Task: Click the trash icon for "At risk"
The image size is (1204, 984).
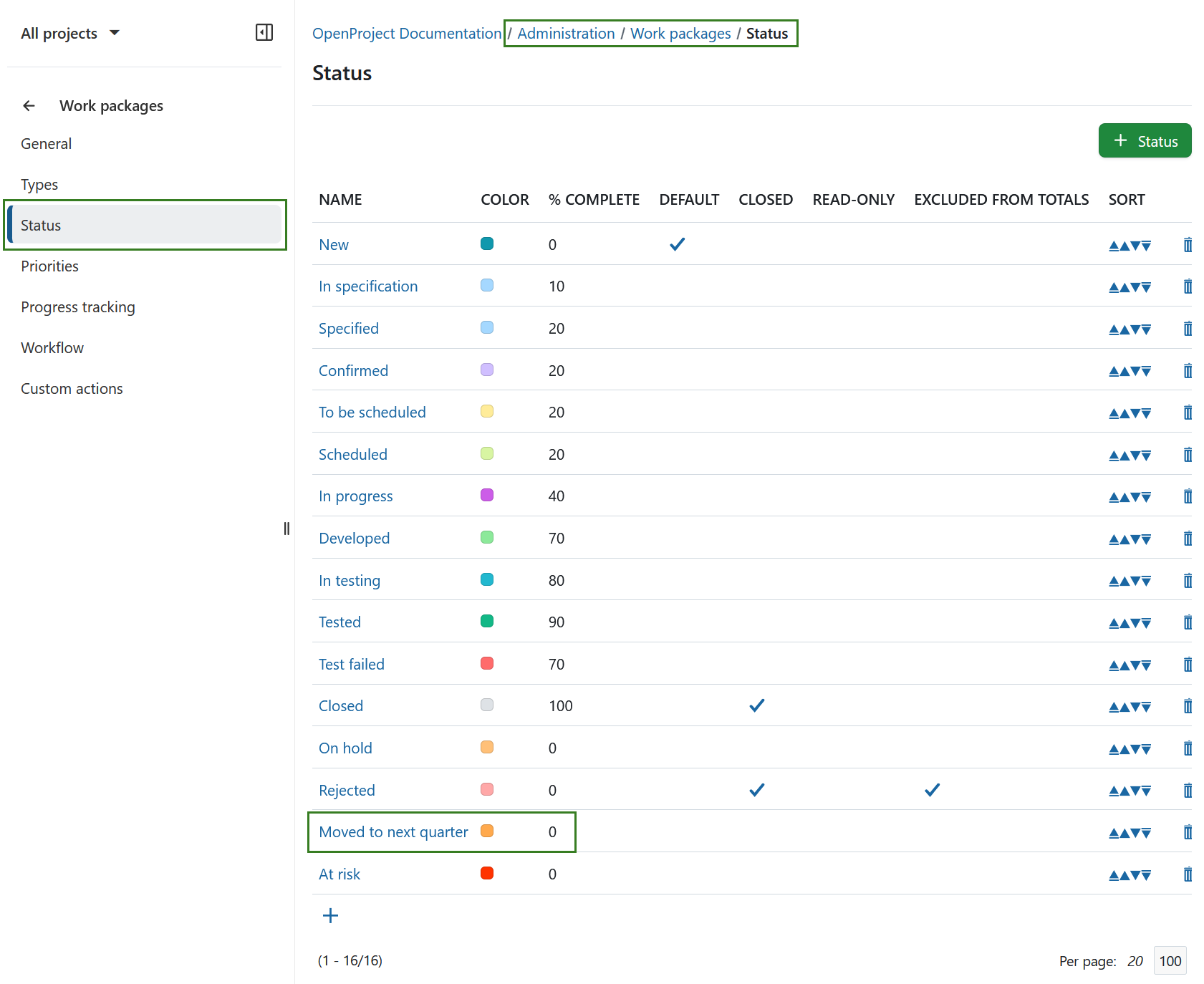Action: coord(1188,874)
